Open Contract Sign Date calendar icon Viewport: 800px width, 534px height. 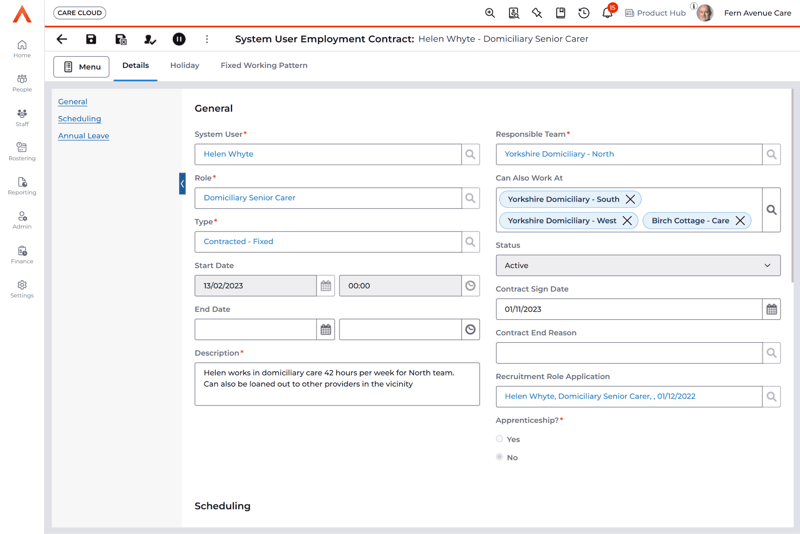771,310
